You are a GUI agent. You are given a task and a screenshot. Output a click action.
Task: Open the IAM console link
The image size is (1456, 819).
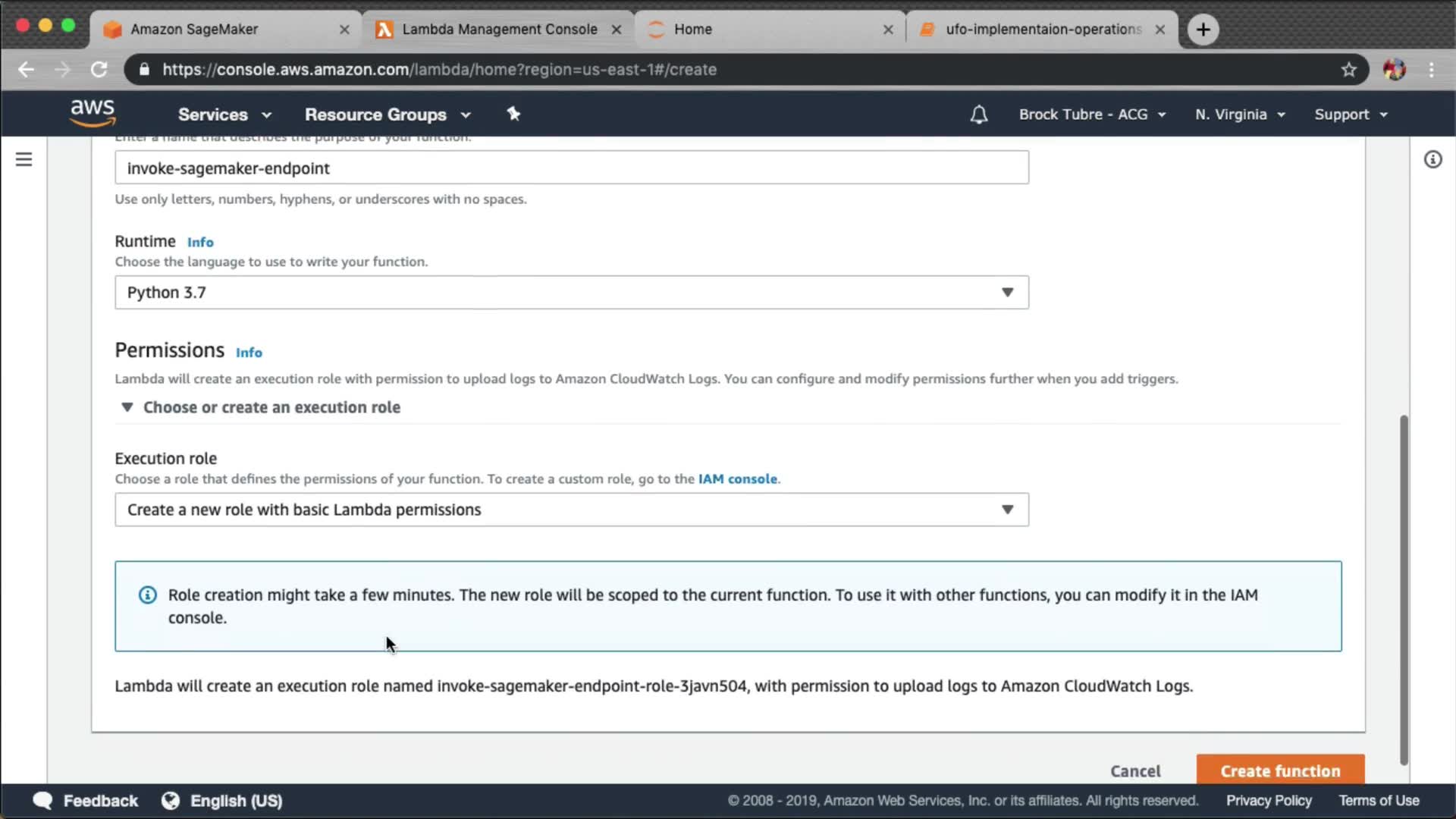[x=737, y=479]
